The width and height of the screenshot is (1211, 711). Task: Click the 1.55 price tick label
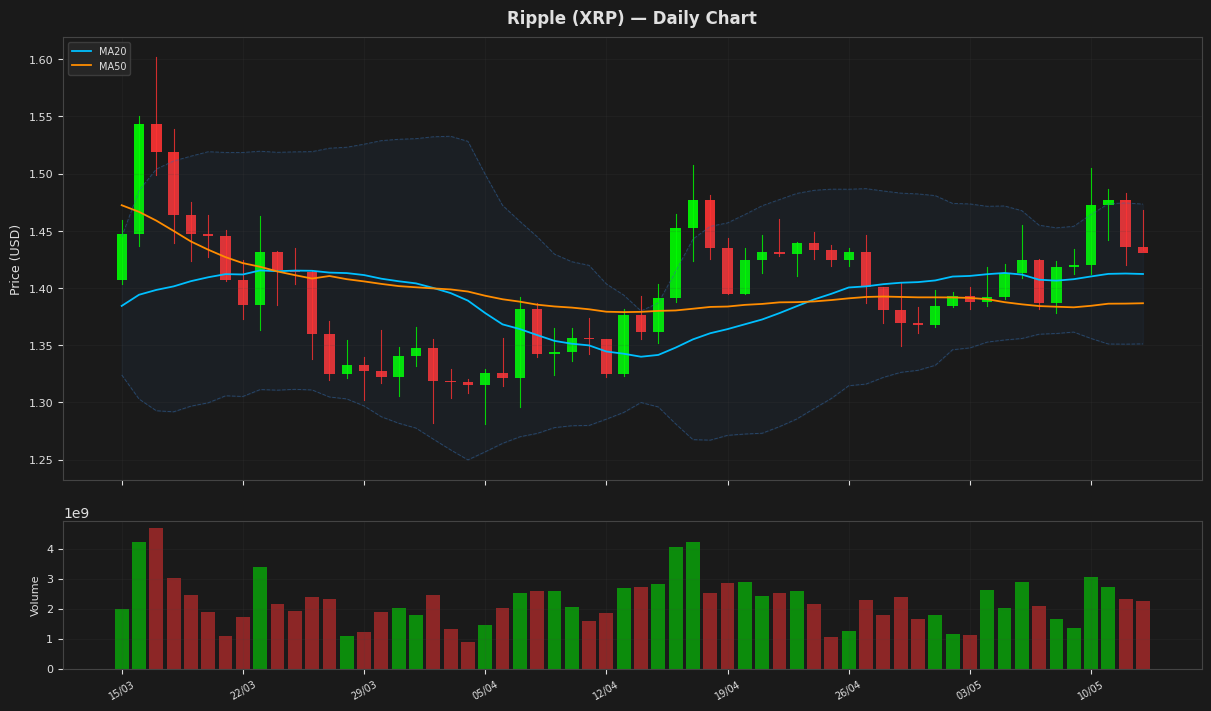click(x=40, y=117)
